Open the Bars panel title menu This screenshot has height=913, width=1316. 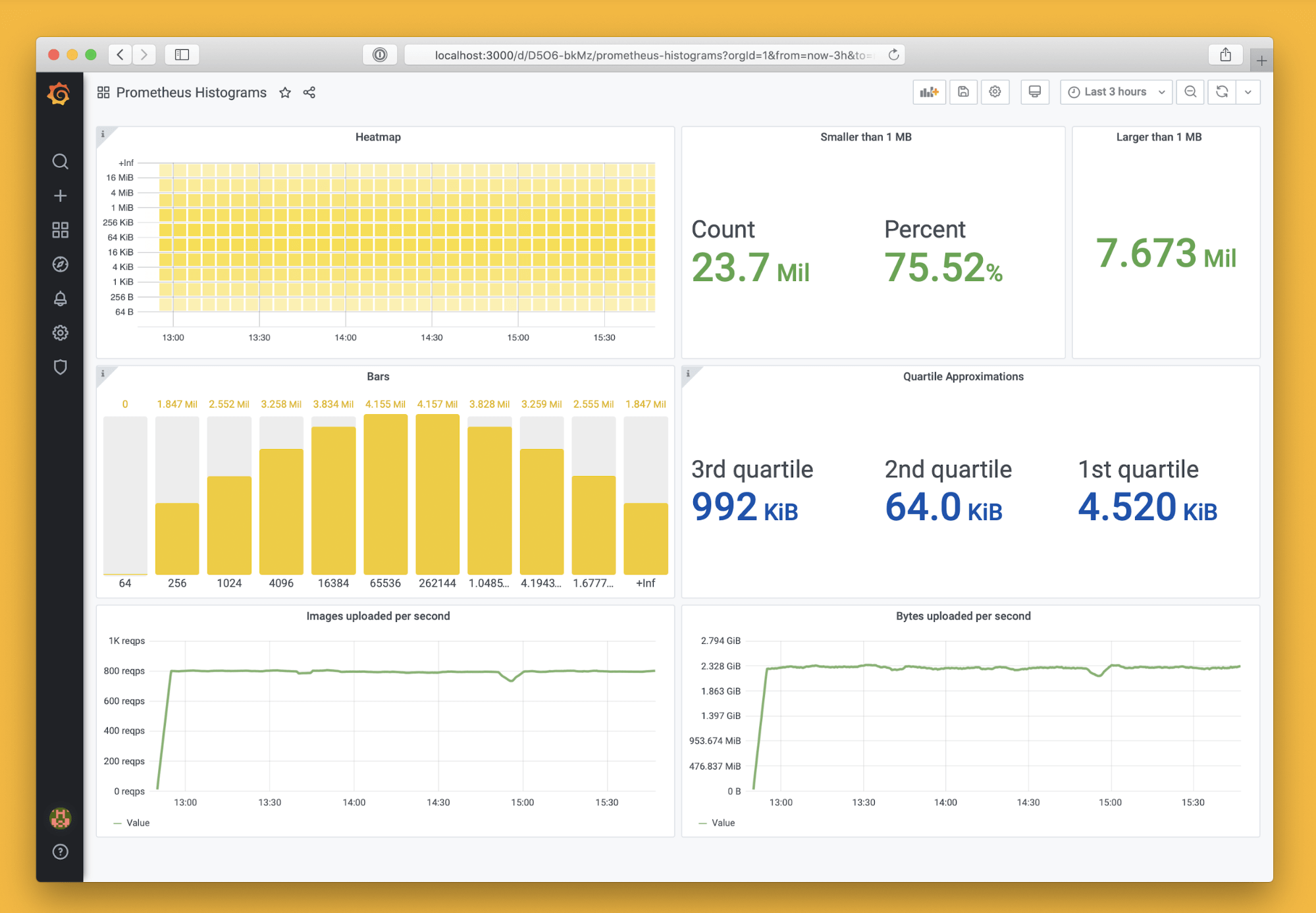pyautogui.click(x=378, y=377)
